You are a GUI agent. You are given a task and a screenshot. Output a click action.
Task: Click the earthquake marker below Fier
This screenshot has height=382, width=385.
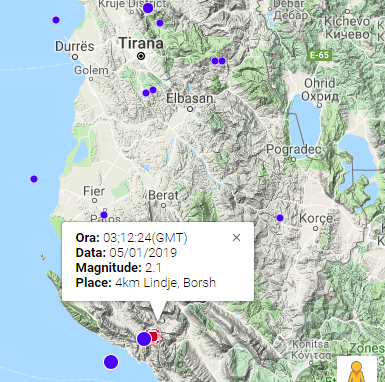[x=104, y=215]
